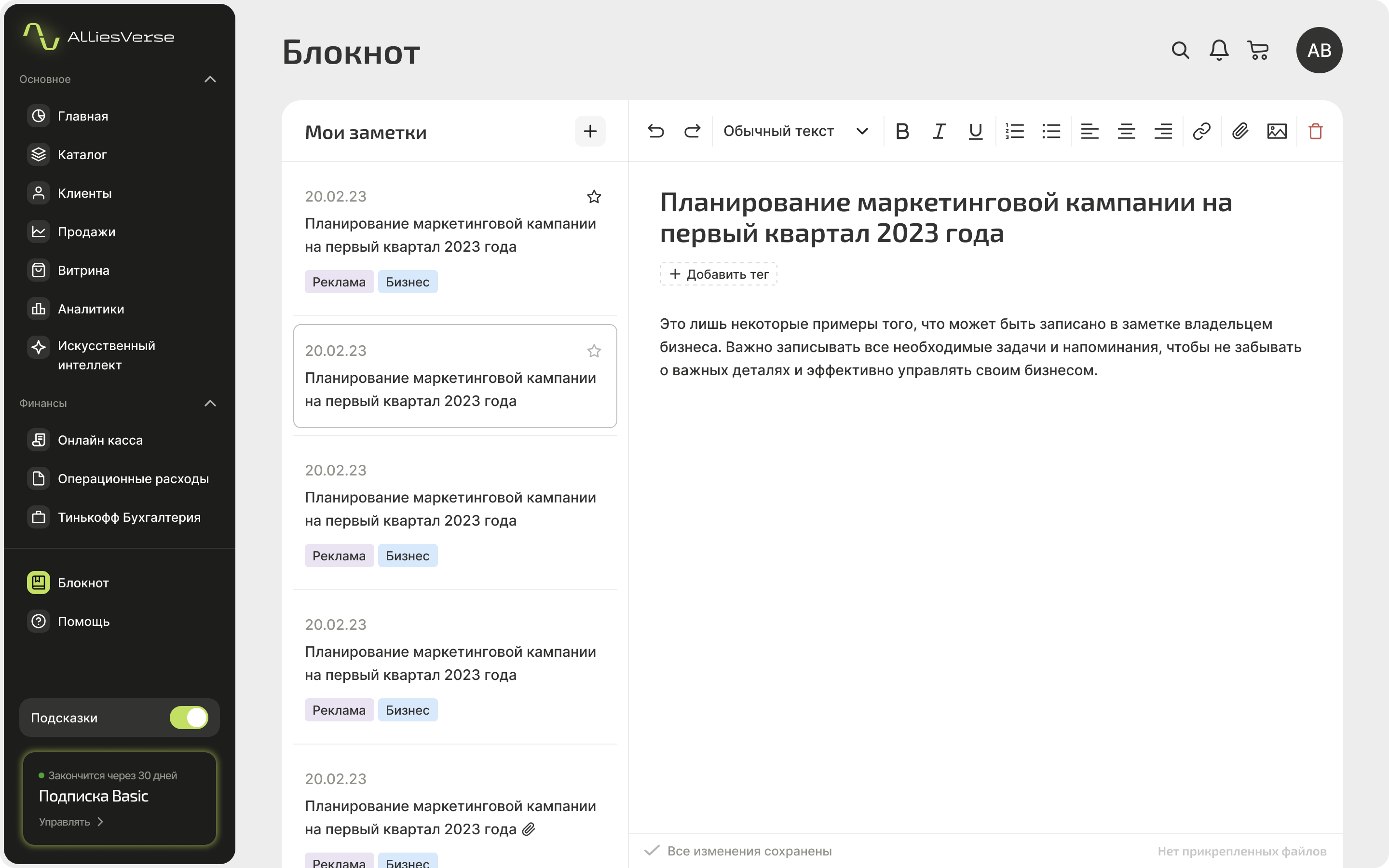
Task: Insert a hyperlink
Action: click(x=1201, y=132)
